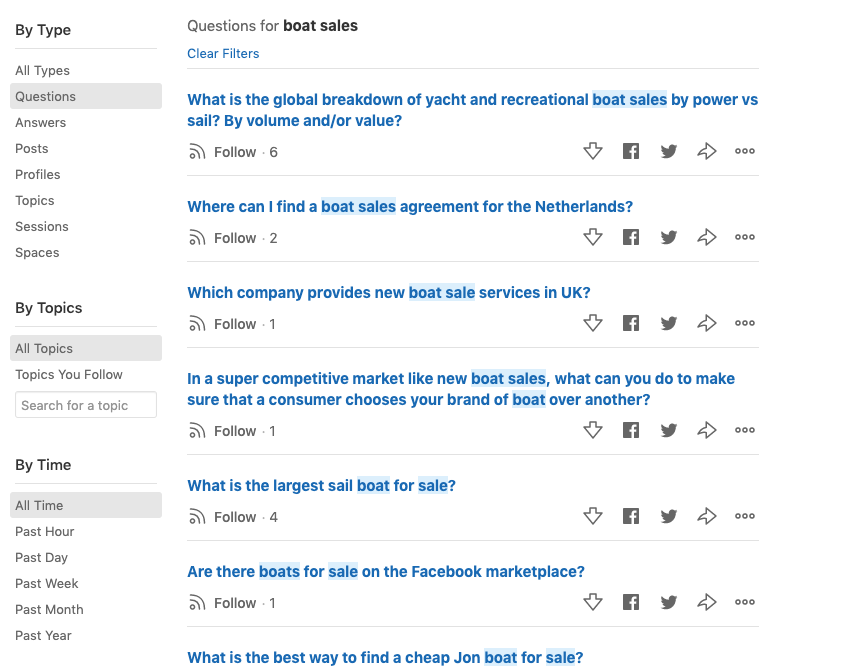Open question about largest sail boat for sale
Image resolution: width=847 pixels, height=668 pixels.
point(321,486)
